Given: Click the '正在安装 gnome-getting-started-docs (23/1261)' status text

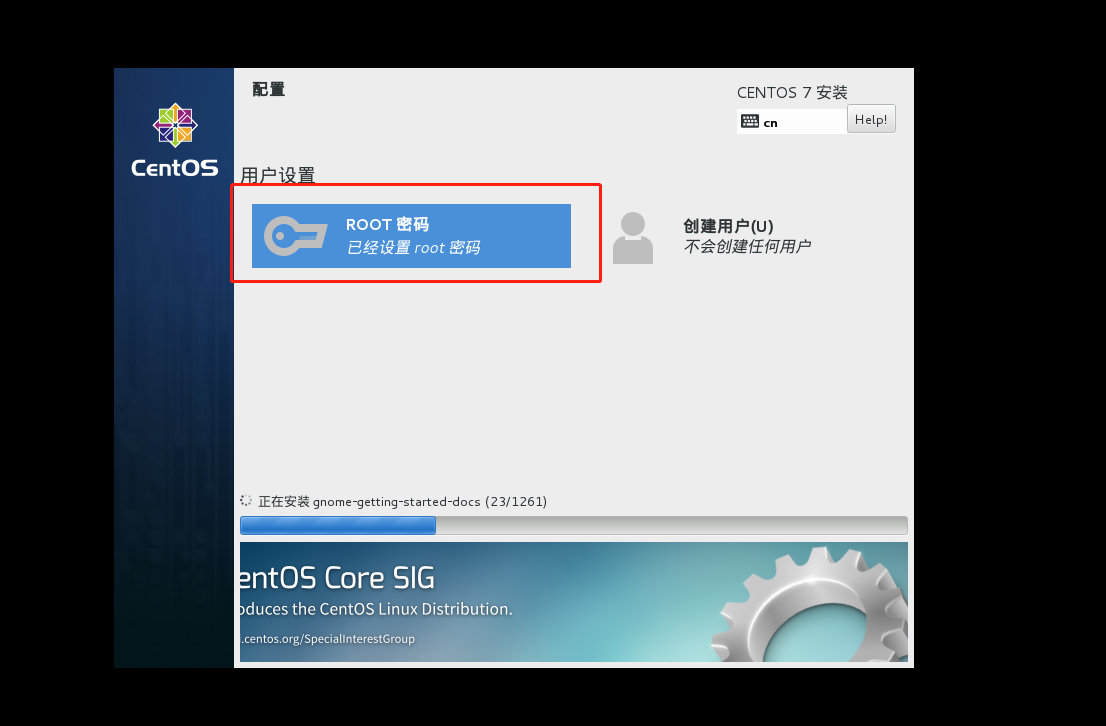Looking at the screenshot, I should coord(402,502).
